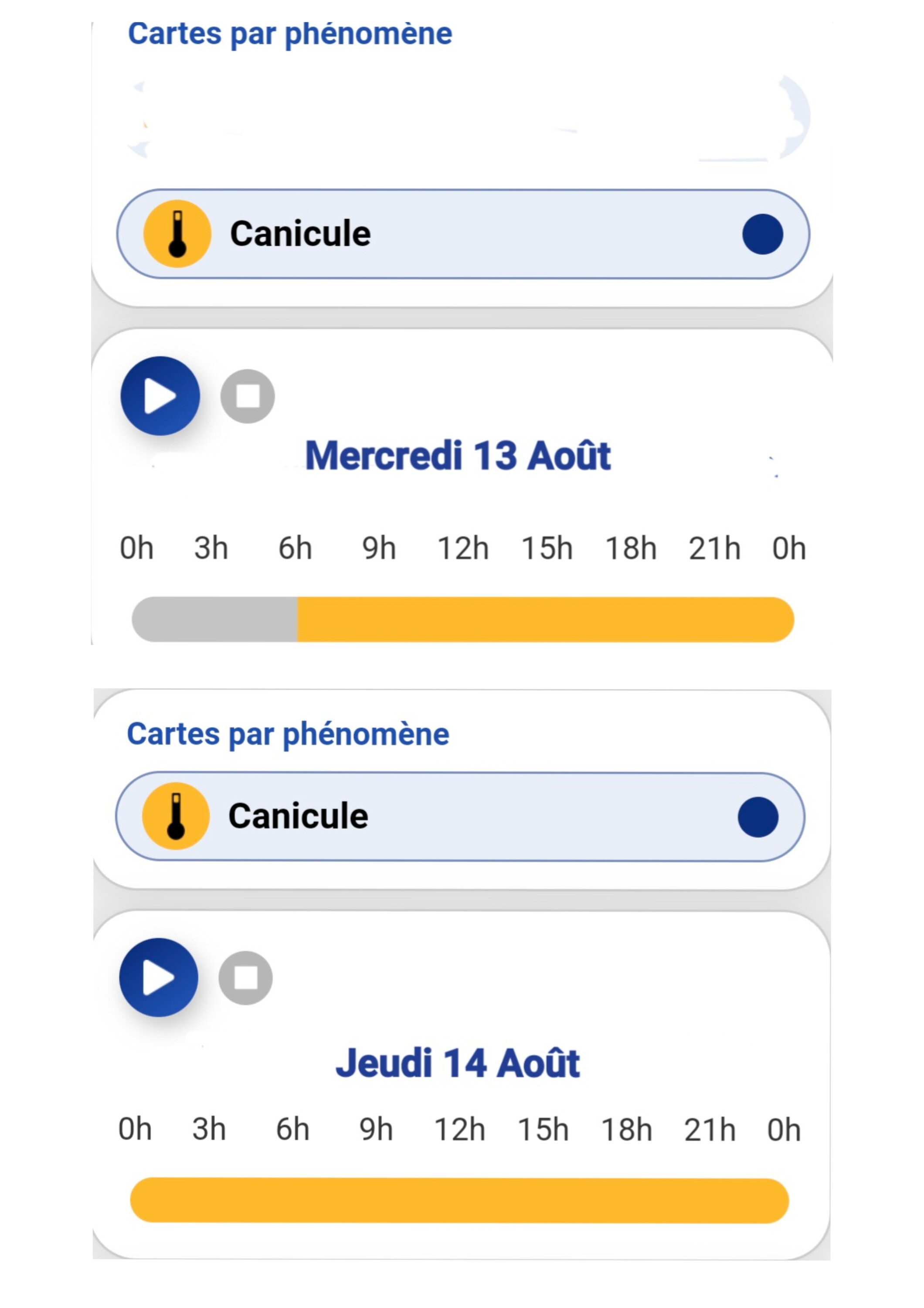
Task: Click the Jeudi 14 Août date title
Action: [457, 1063]
